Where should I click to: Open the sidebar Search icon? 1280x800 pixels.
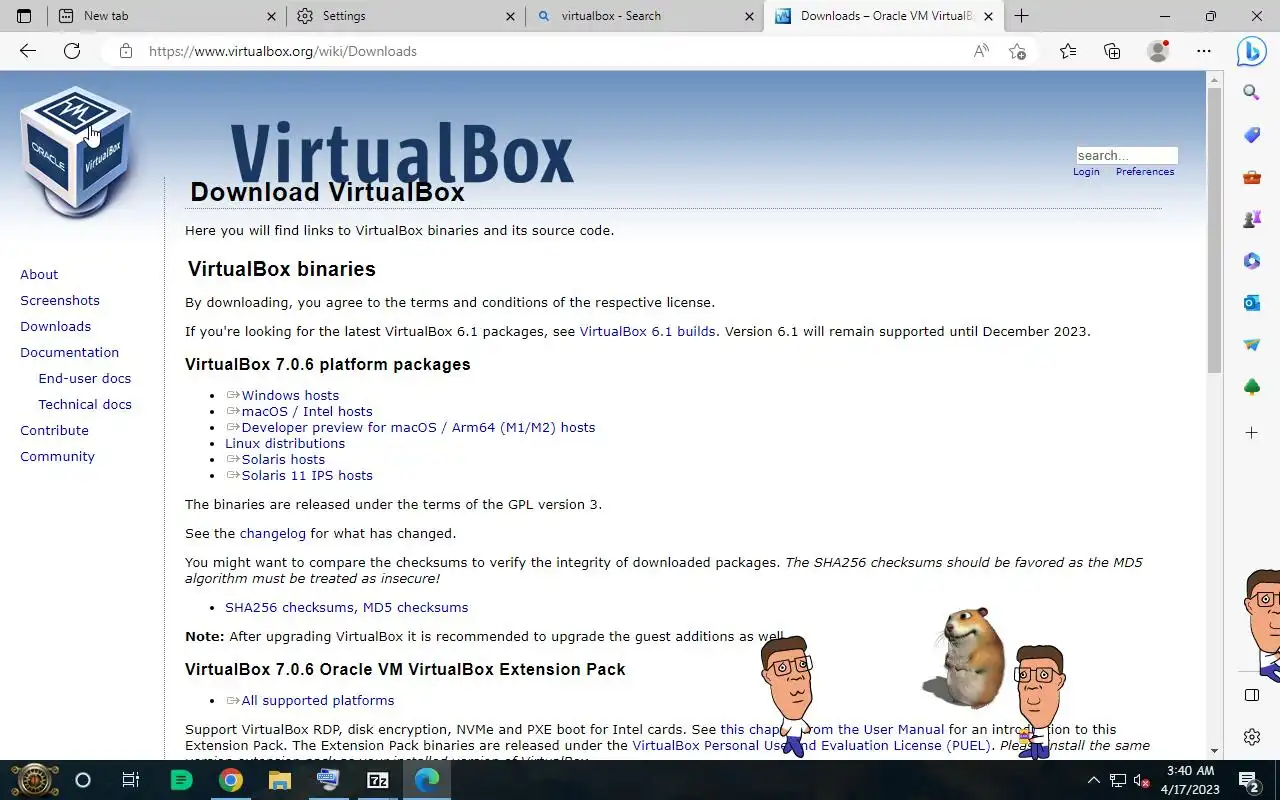[1251, 93]
